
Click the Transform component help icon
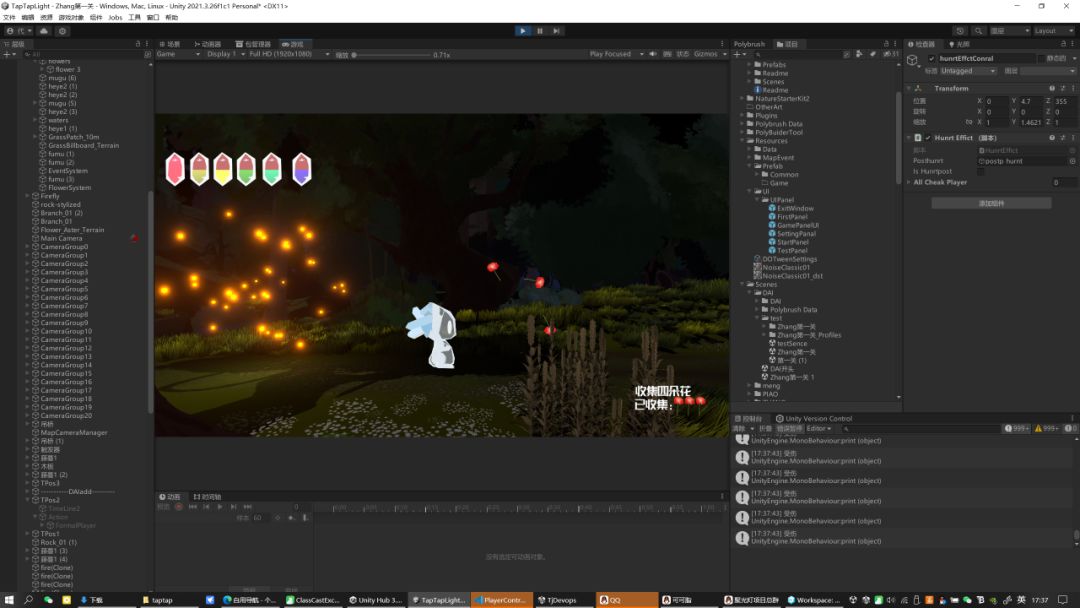[1052, 88]
